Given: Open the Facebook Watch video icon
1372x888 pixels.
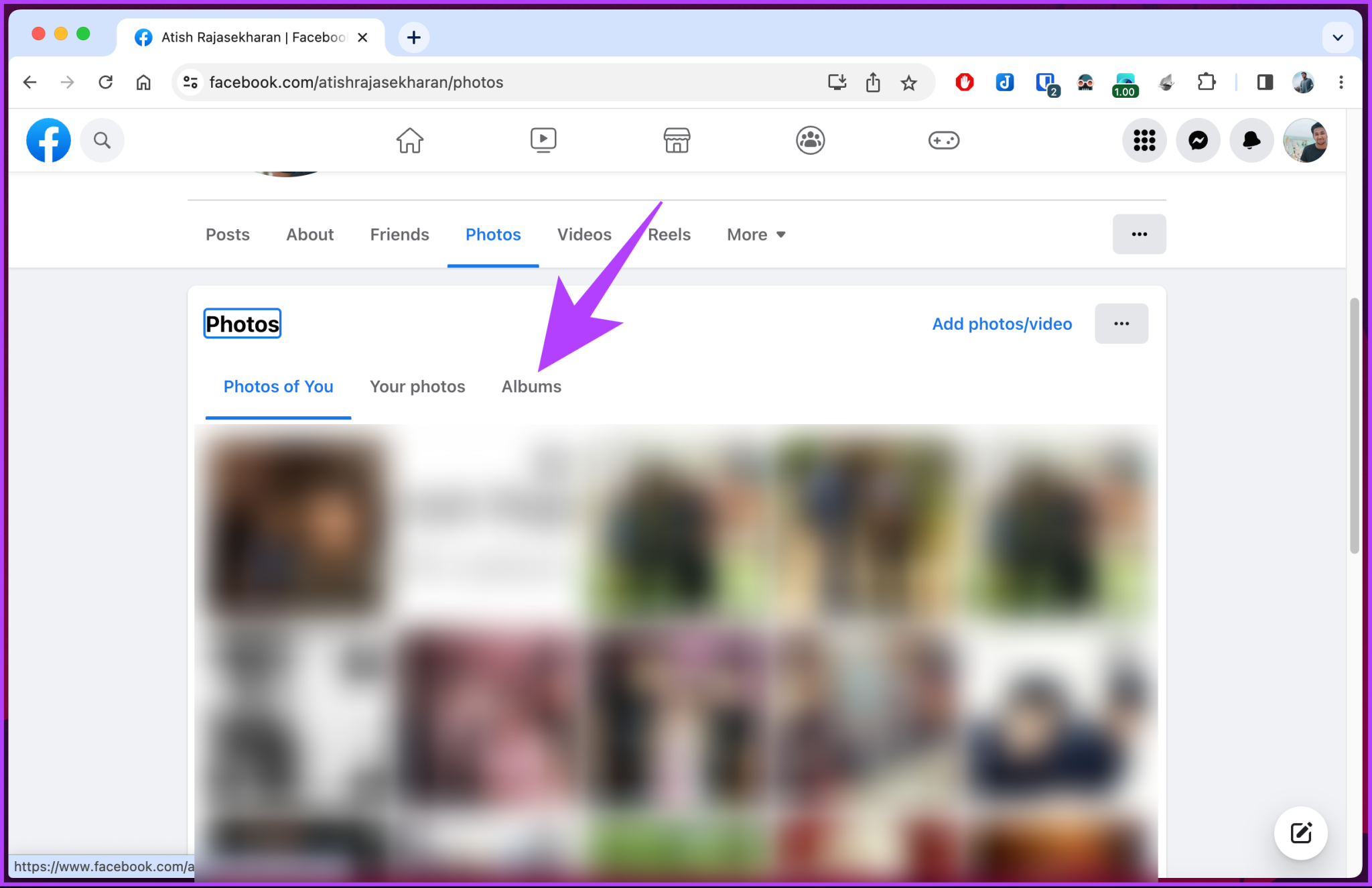Looking at the screenshot, I should click(x=543, y=140).
